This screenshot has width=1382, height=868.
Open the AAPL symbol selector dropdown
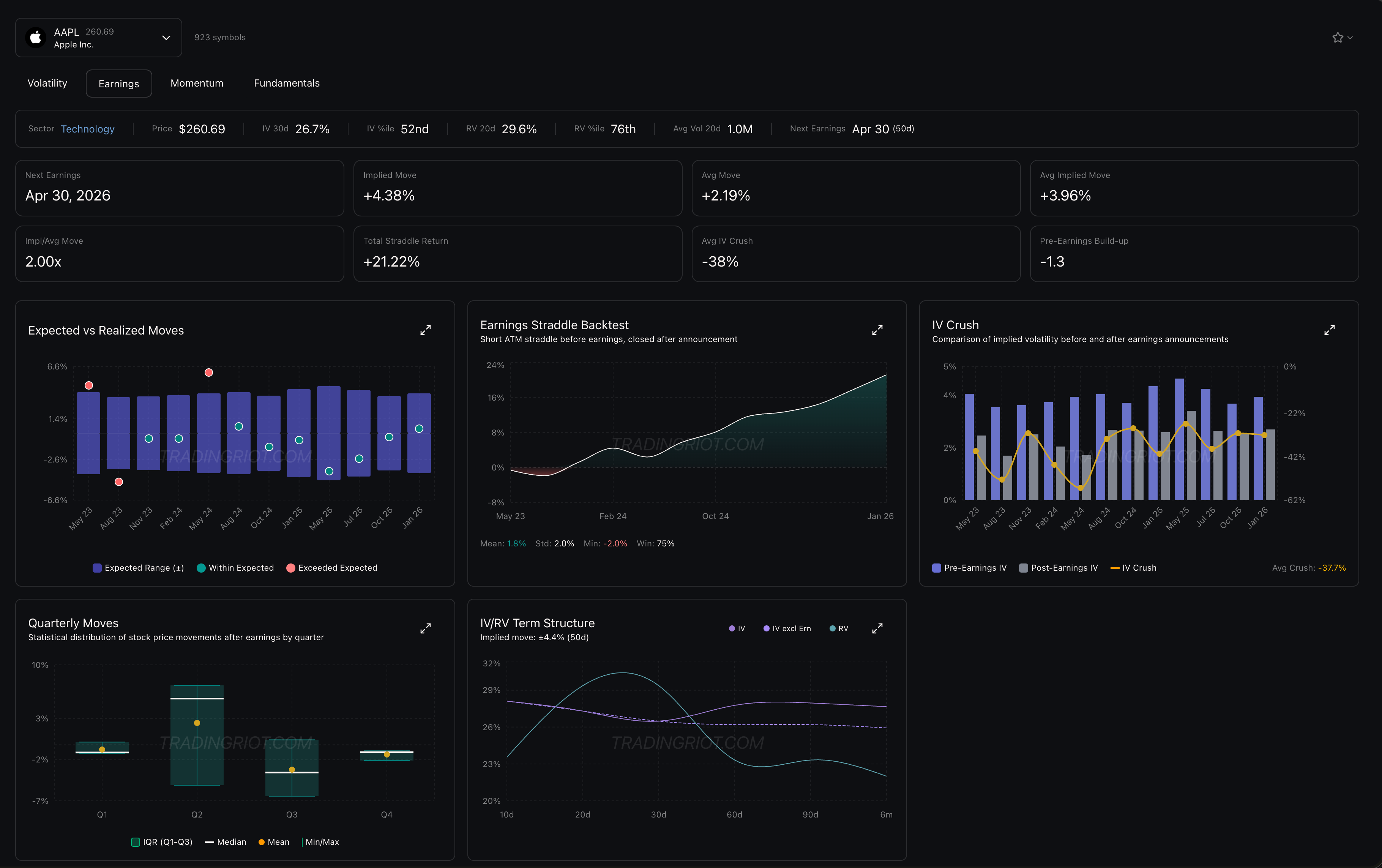point(166,38)
